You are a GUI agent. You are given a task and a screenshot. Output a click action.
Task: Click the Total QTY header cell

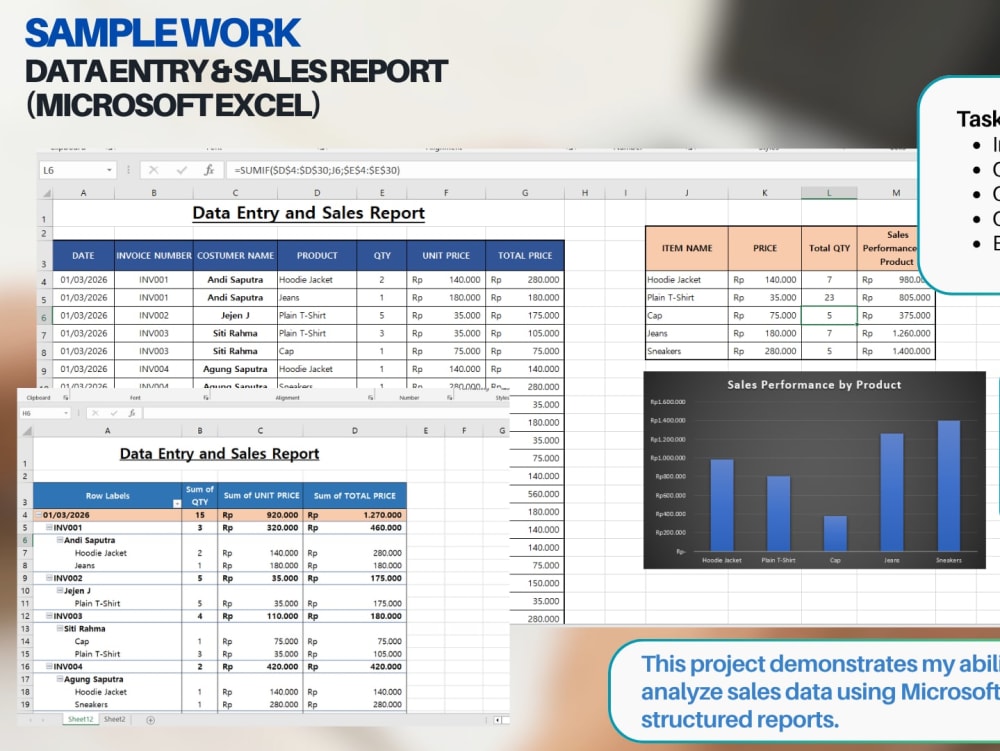point(829,248)
